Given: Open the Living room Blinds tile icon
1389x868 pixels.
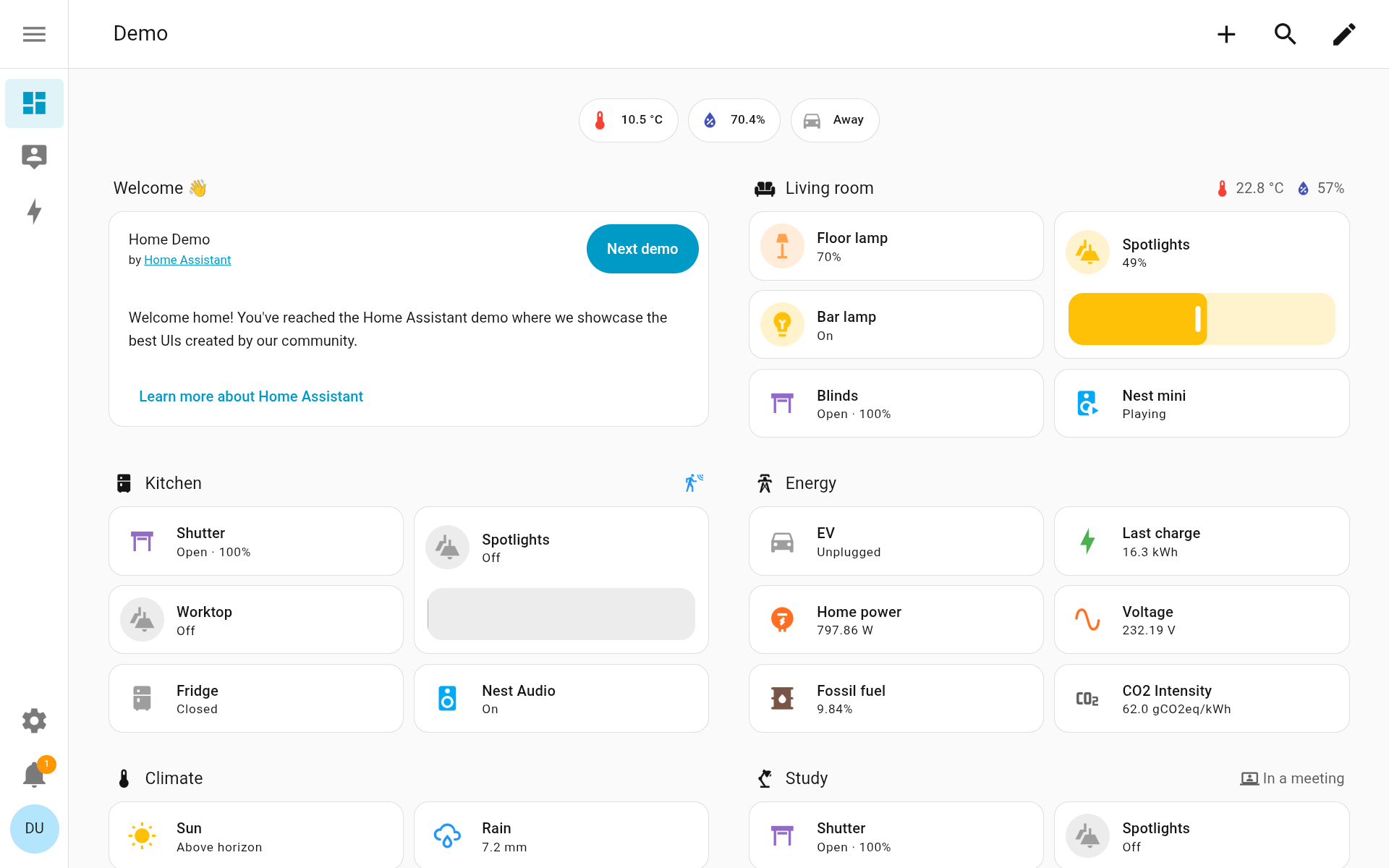Looking at the screenshot, I should (x=782, y=404).
